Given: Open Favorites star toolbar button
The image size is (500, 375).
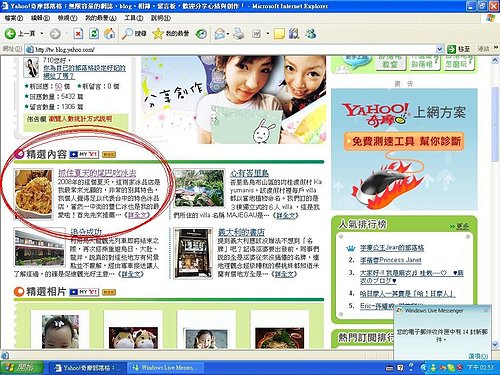Looking at the screenshot, I should click(x=171, y=34).
